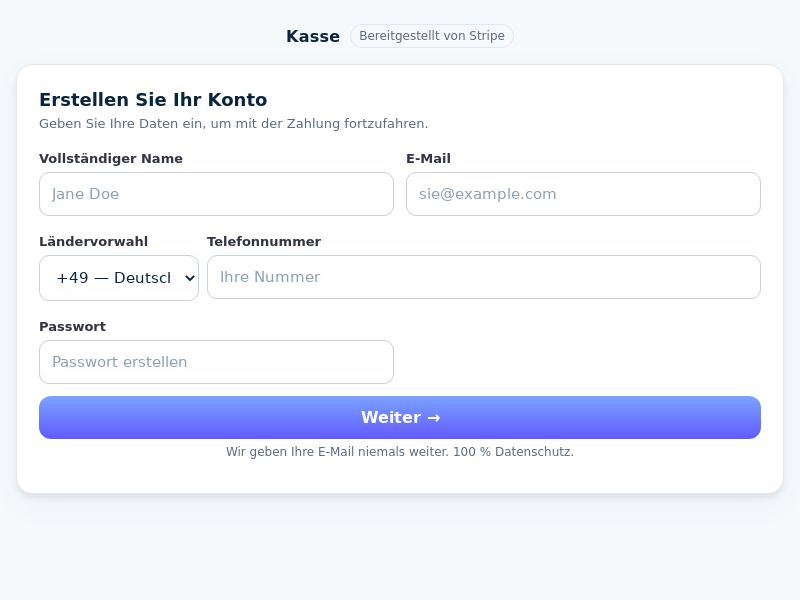Click the Ländervorwahl label
This screenshot has width=800, height=600.
tap(93, 241)
